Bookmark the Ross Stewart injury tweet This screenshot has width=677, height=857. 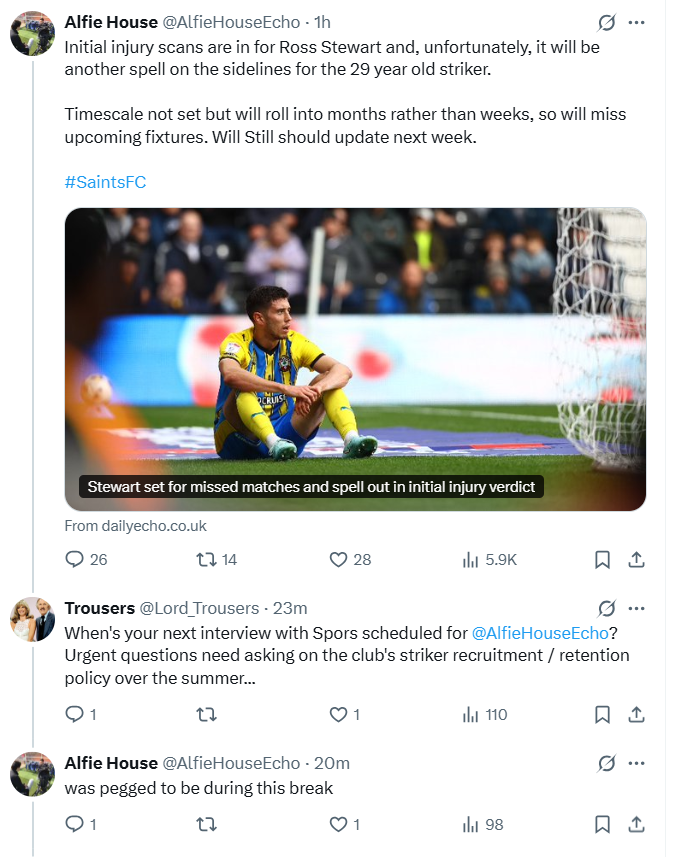[602, 560]
